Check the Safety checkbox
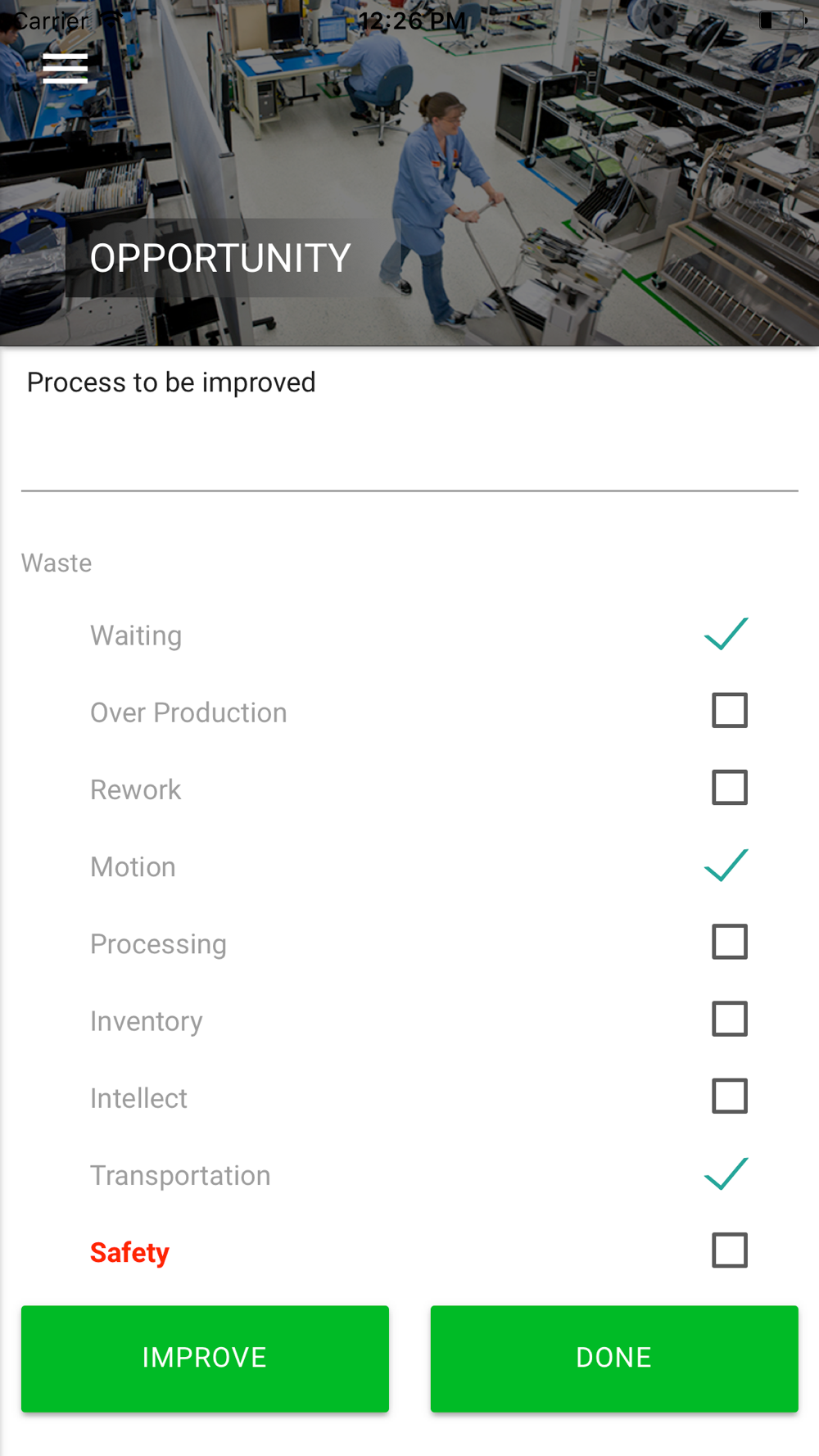The height and width of the screenshot is (1456, 819). pos(729,1250)
